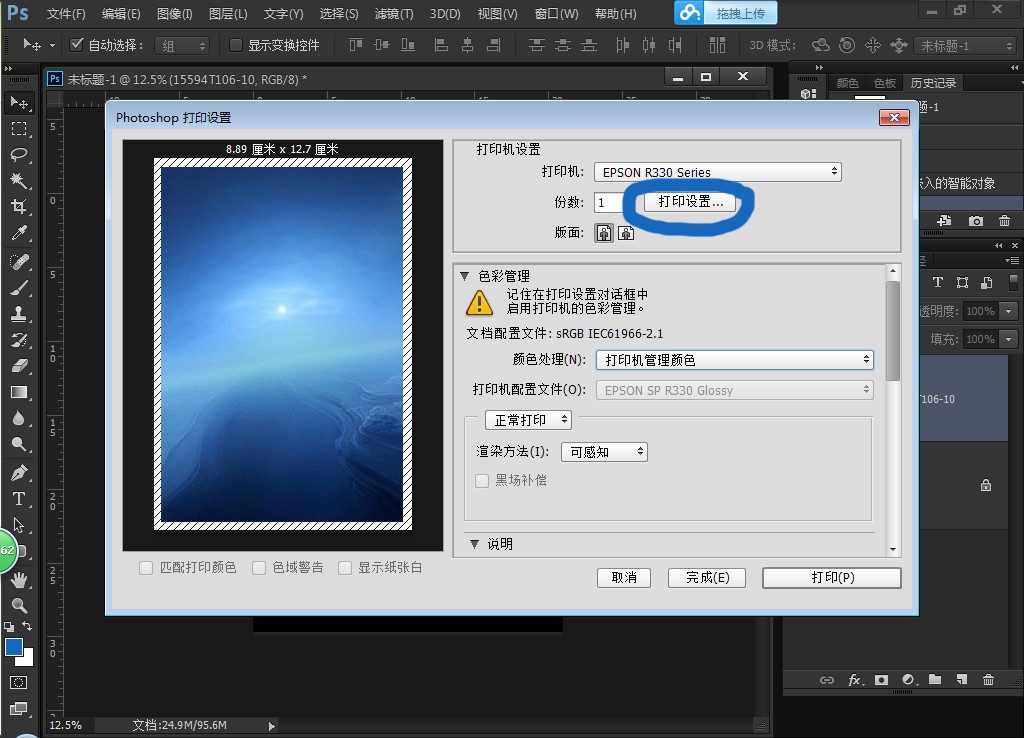Image resolution: width=1024 pixels, height=738 pixels.
Task: Collapse the 说明 section
Action: click(475, 544)
